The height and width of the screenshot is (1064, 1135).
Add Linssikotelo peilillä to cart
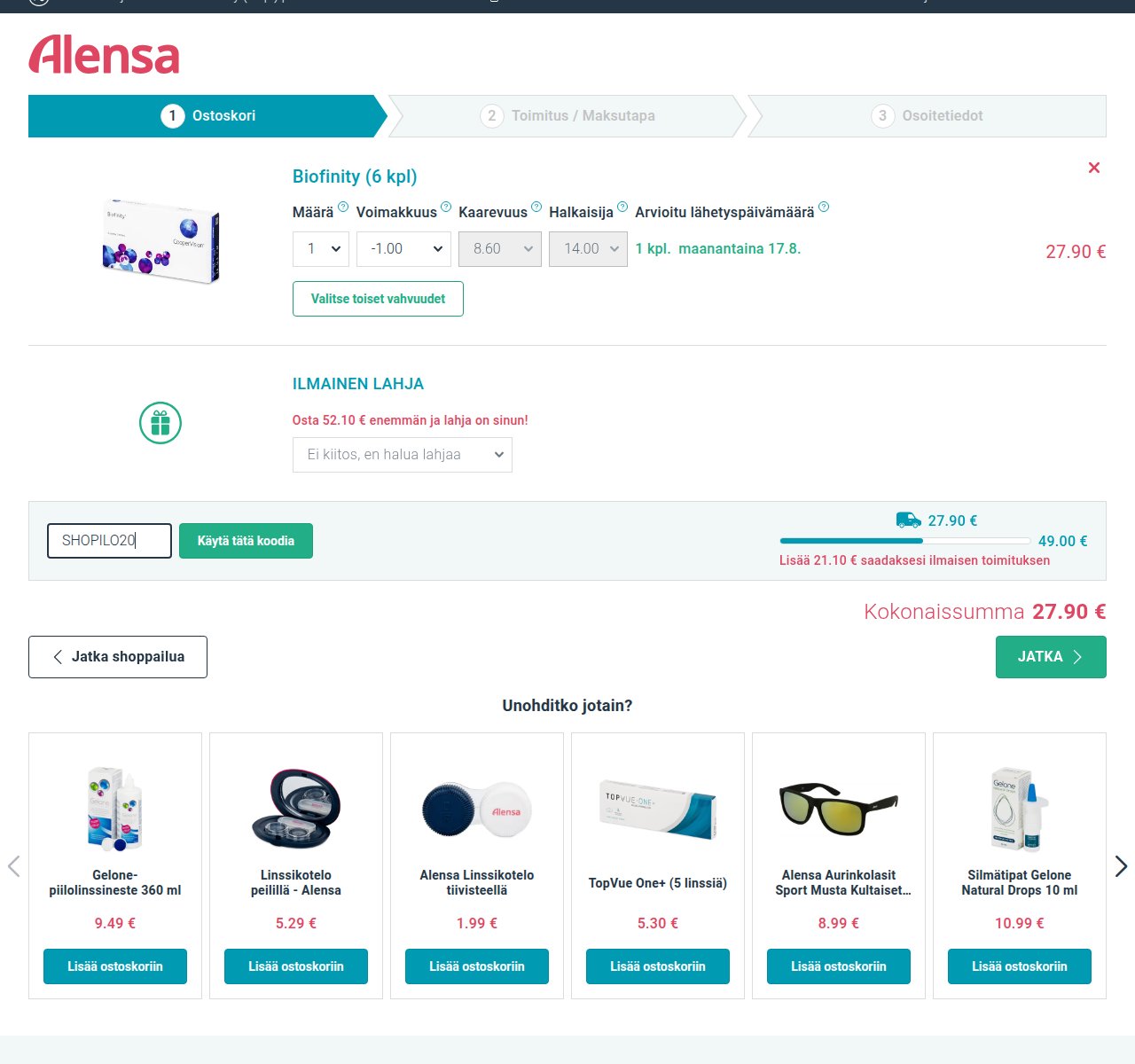coord(296,966)
